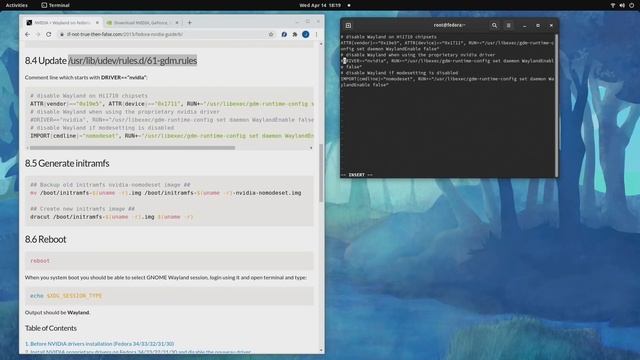Switch to the Download NVIDIA GeForce tab
Image resolution: width=640 pixels, height=360 pixels.
tap(142, 22)
